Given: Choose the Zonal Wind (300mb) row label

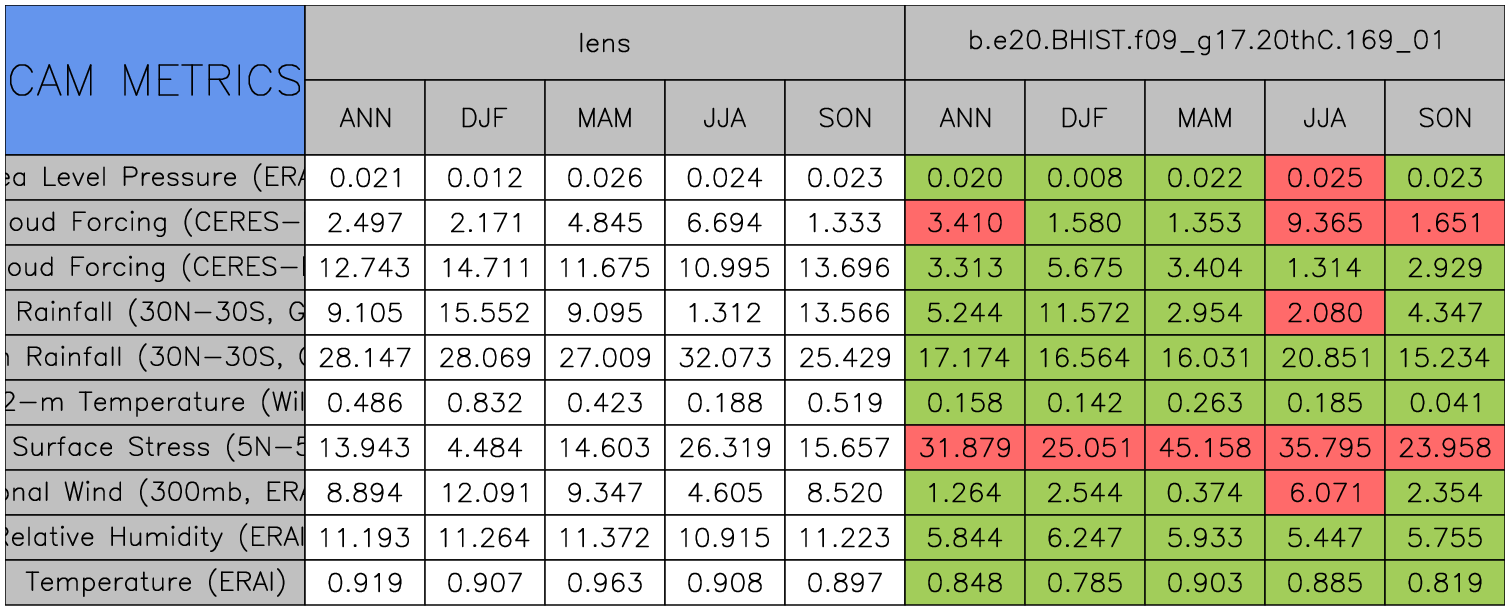Looking at the screenshot, I should (154, 493).
